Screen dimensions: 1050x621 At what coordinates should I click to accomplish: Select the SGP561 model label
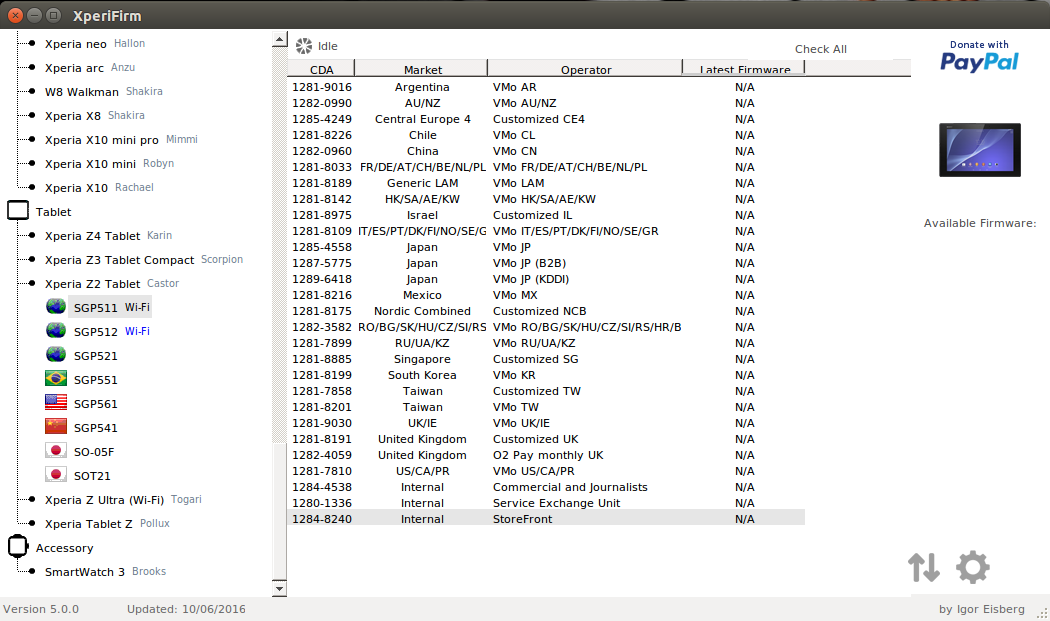click(95, 404)
